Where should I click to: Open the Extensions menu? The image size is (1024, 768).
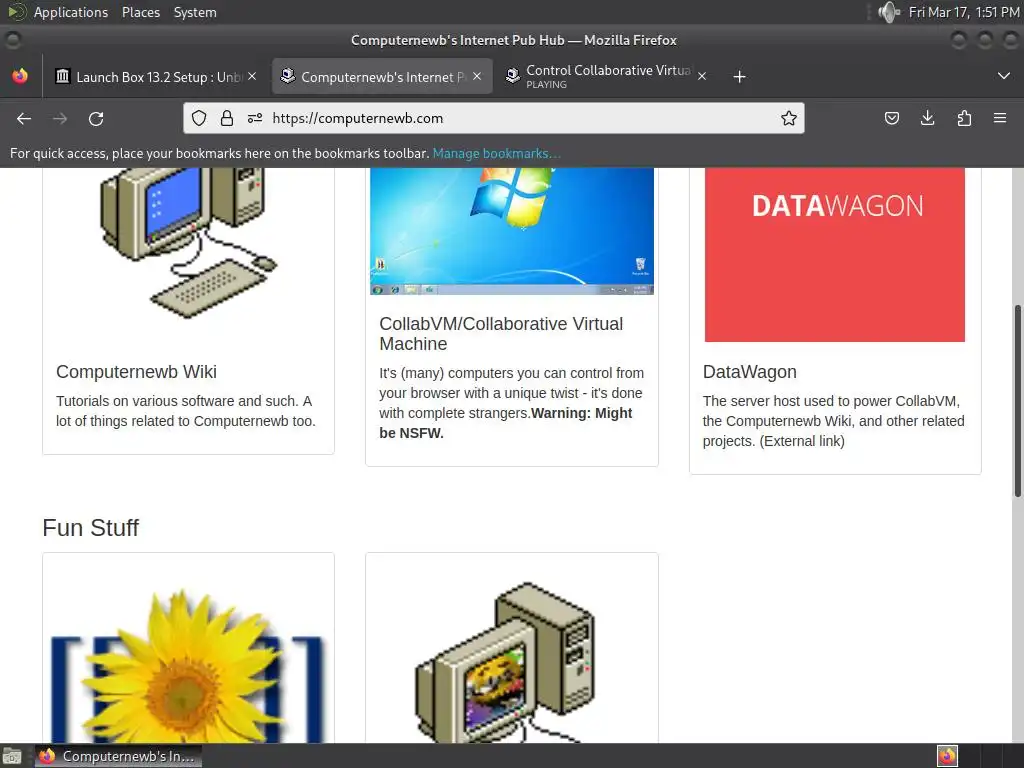click(964, 118)
